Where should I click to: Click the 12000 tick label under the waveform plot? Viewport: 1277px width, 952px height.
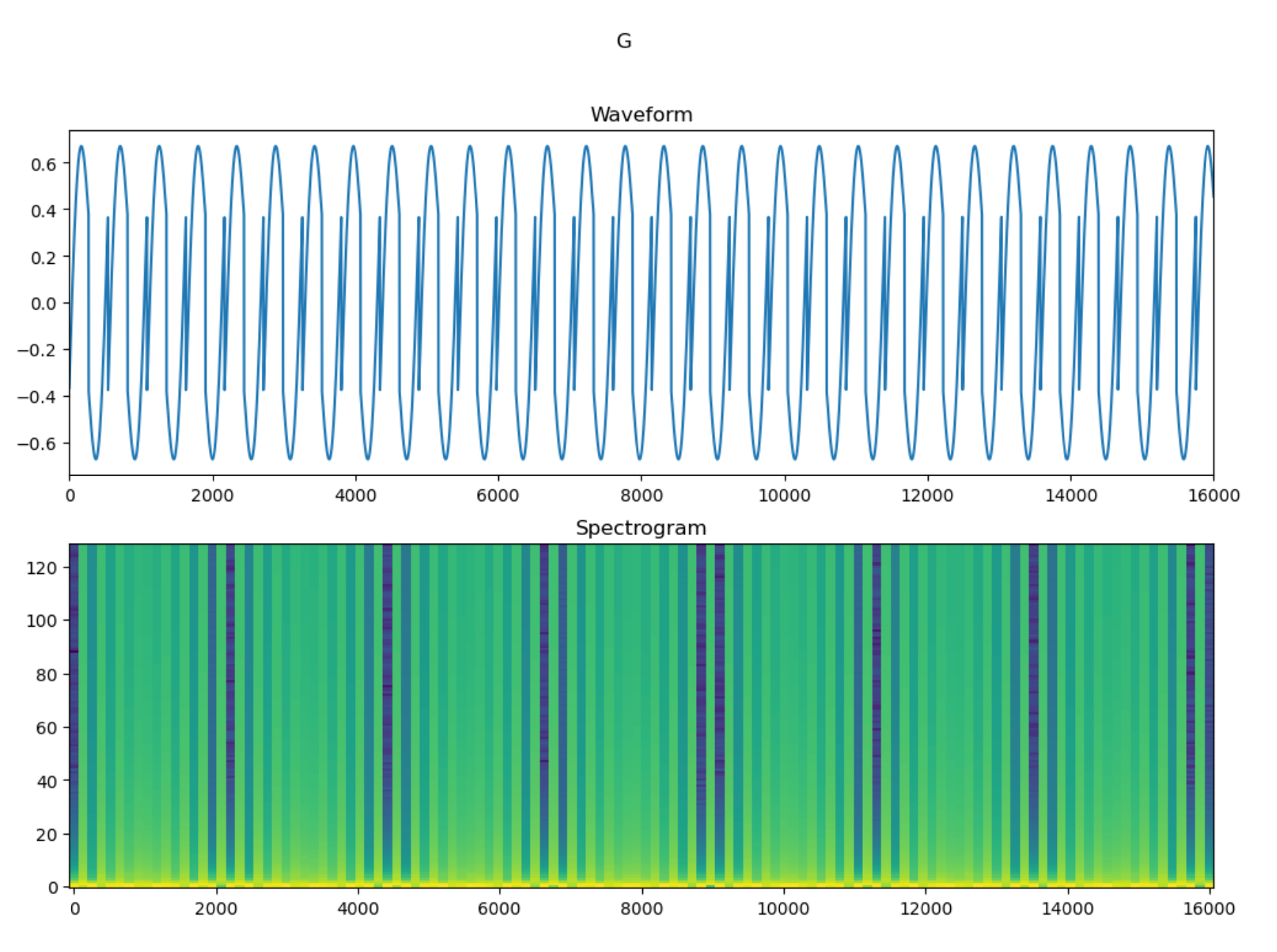[x=926, y=495]
